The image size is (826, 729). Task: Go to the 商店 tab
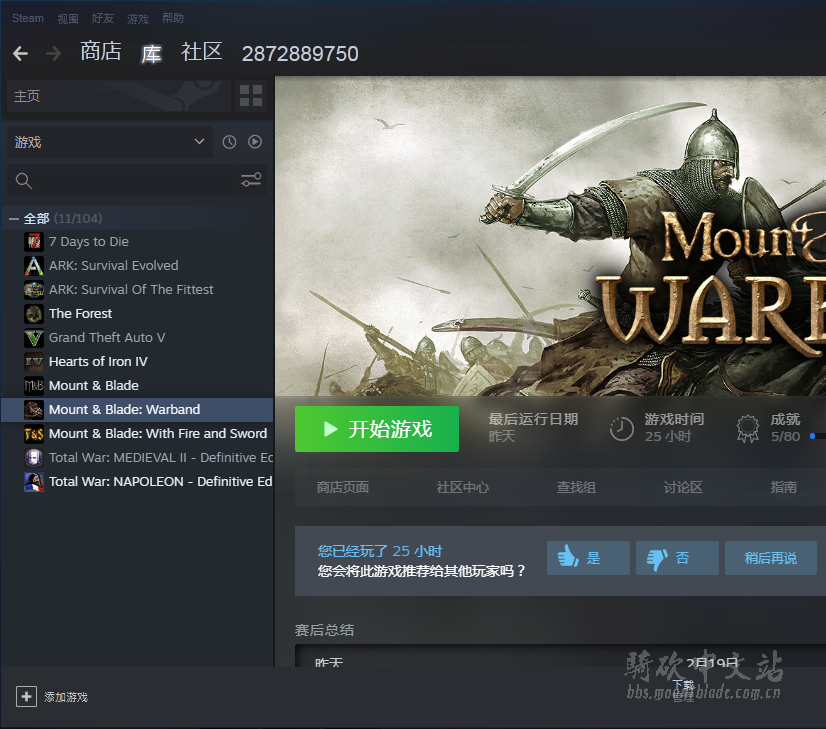(101, 52)
